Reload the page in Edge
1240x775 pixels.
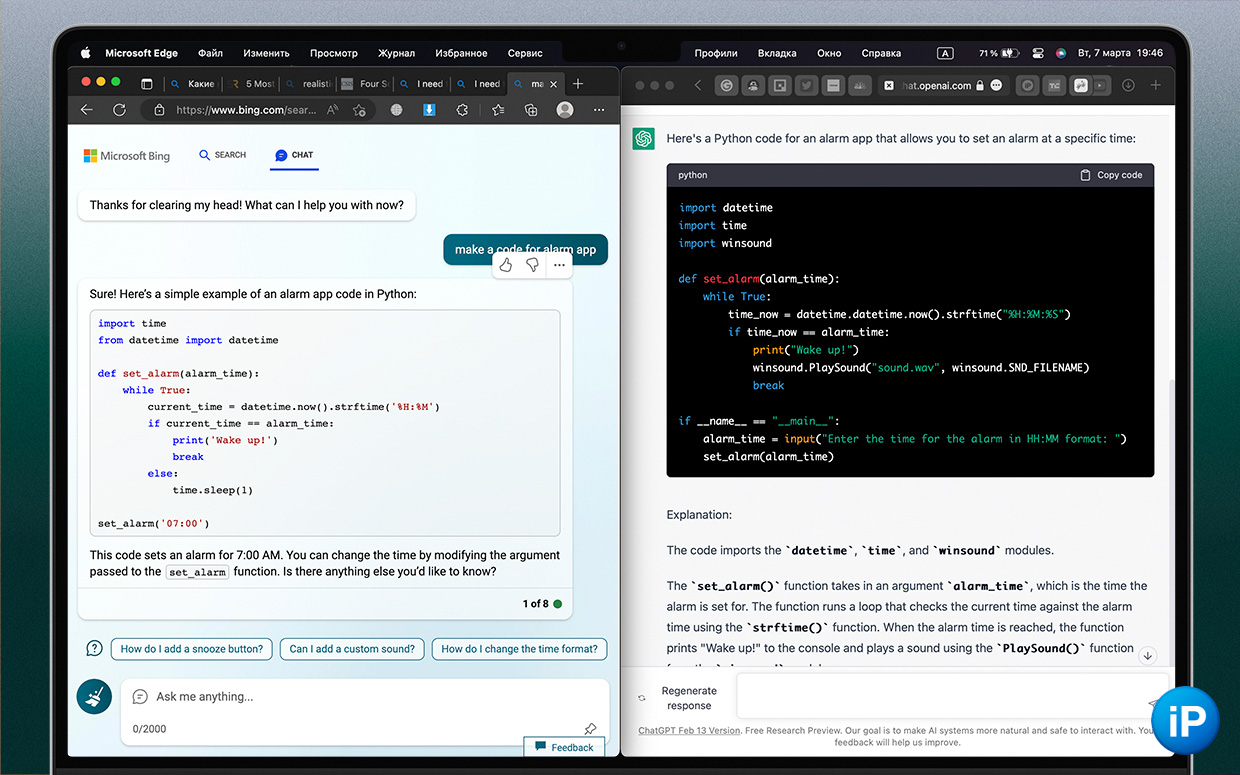[x=119, y=110]
